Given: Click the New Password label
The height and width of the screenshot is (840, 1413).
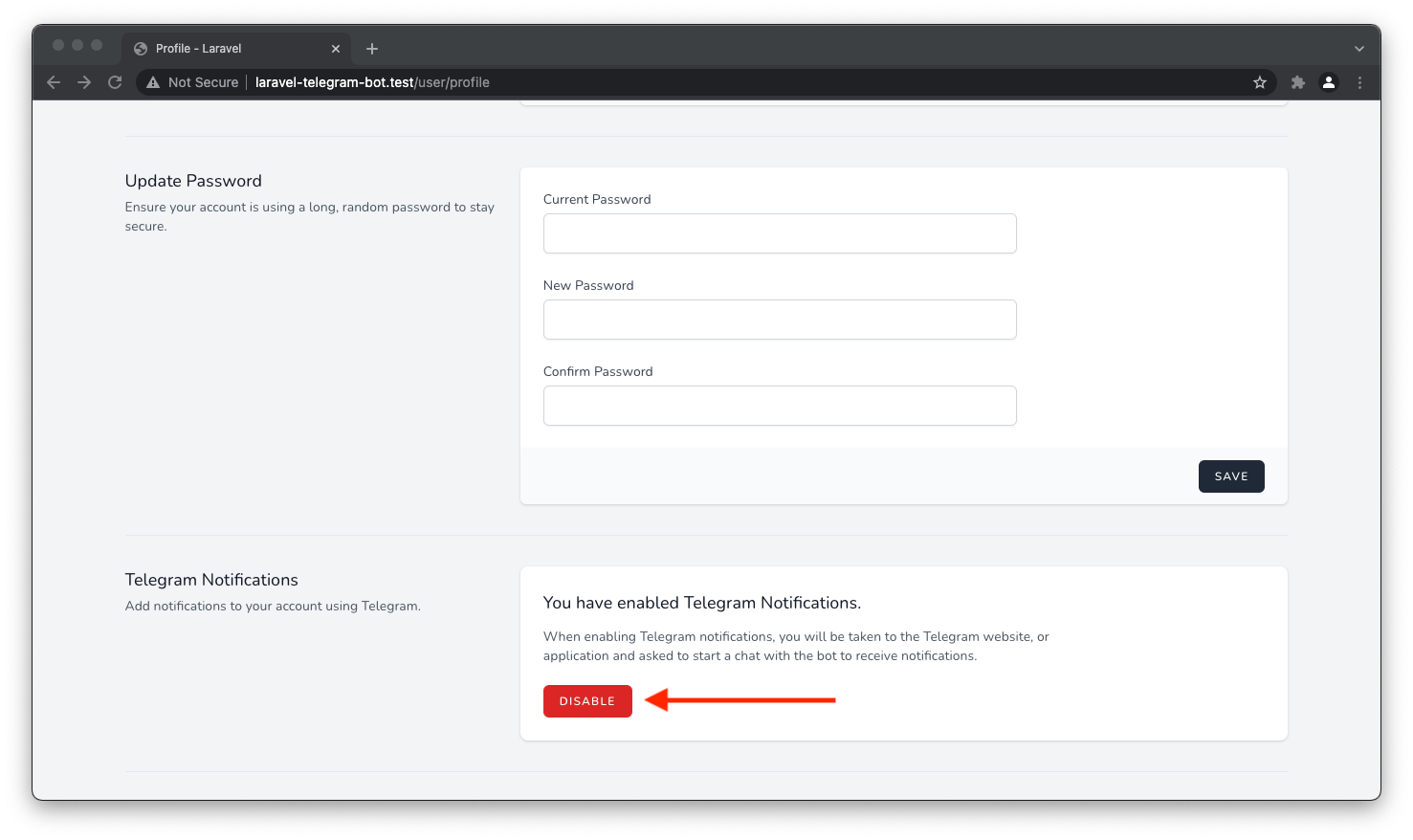Looking at the screenshot, I should tap(588, 285).
